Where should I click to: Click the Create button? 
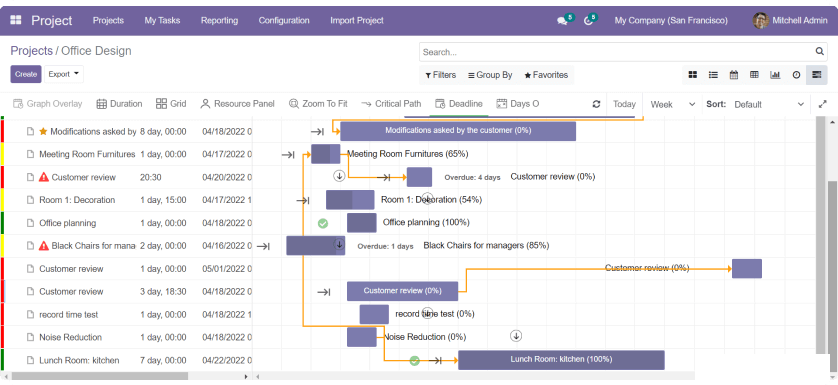click(26, 74)
